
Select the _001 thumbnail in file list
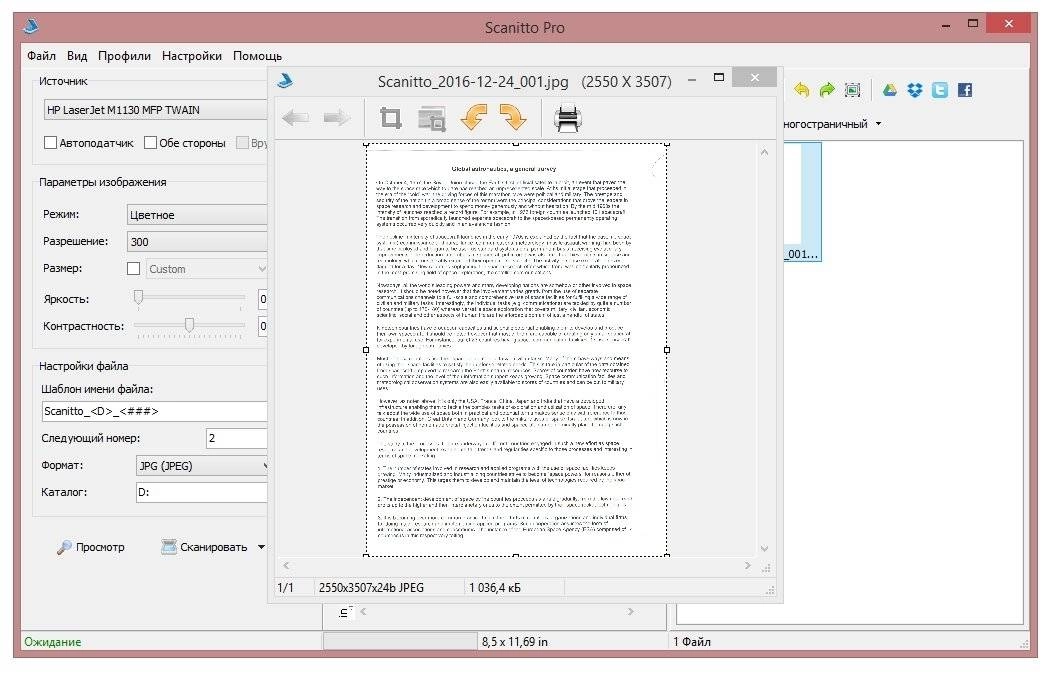[803, 201]
